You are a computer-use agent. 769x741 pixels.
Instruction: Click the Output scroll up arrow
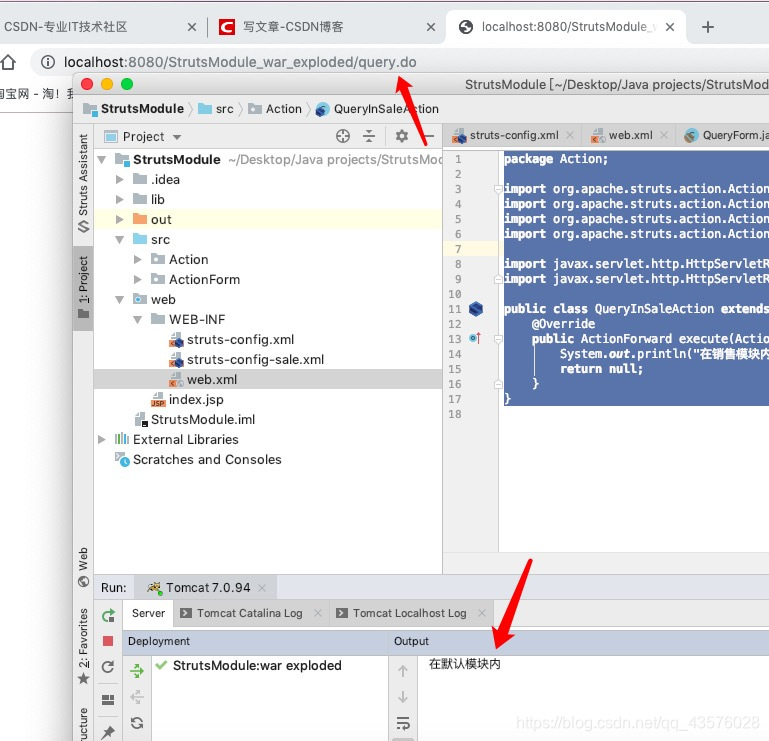tap(403, 670)
